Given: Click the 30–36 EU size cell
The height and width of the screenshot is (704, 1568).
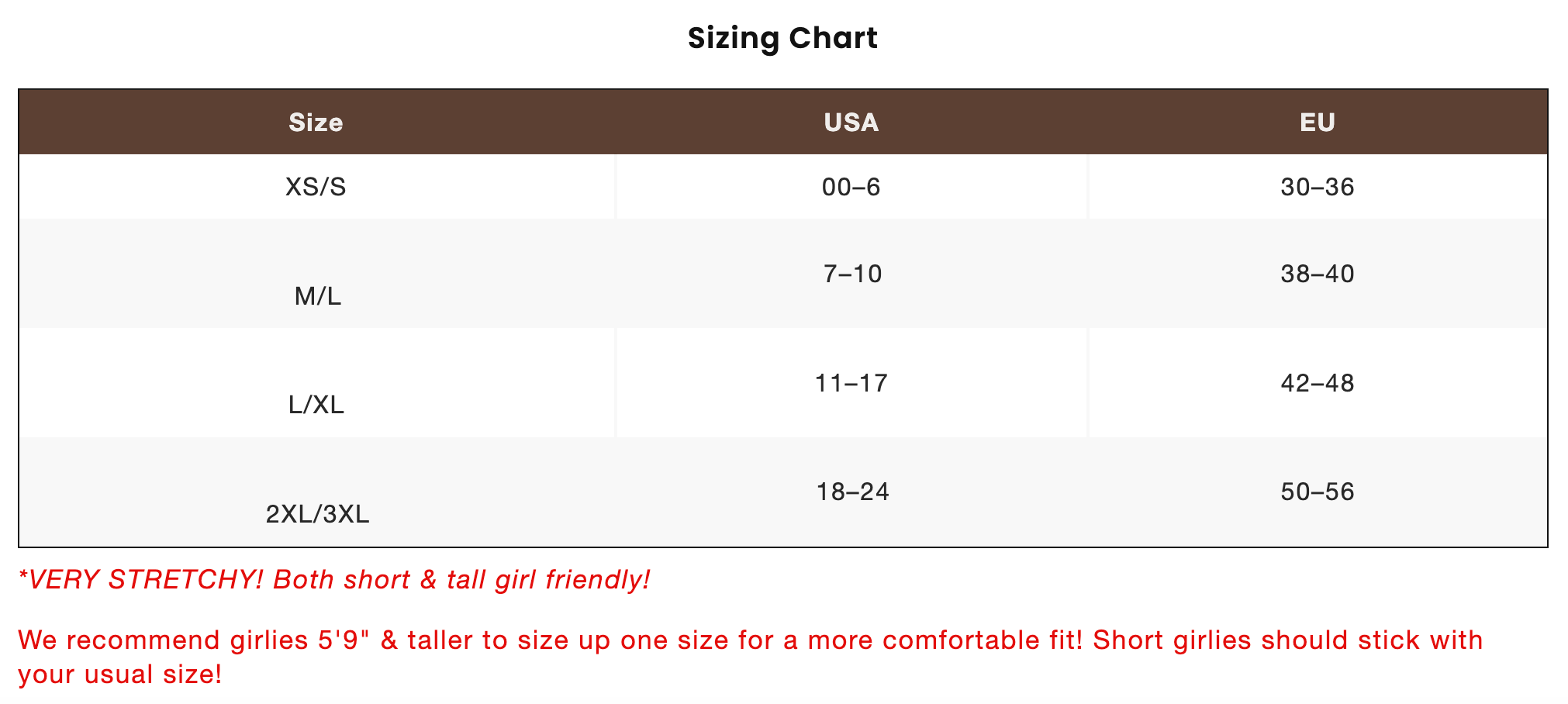Looking at the screenshot, I should pos(1317,187).
